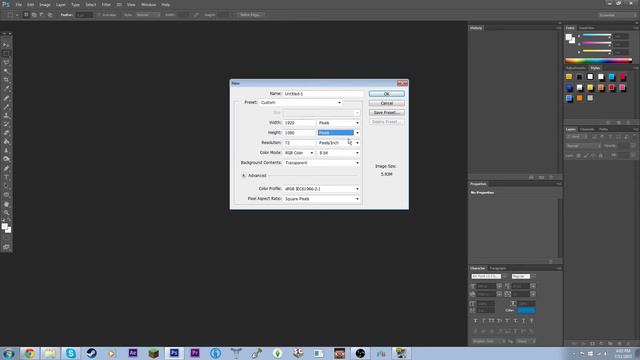Select the Horizontal Type tool

[6, 177]
